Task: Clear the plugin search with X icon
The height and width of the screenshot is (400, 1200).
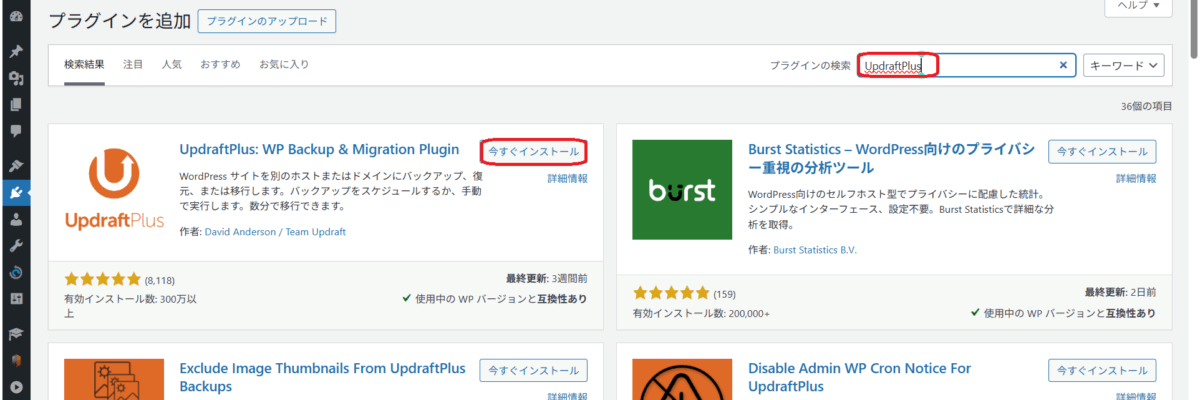Action: [x=1063, y=65]
